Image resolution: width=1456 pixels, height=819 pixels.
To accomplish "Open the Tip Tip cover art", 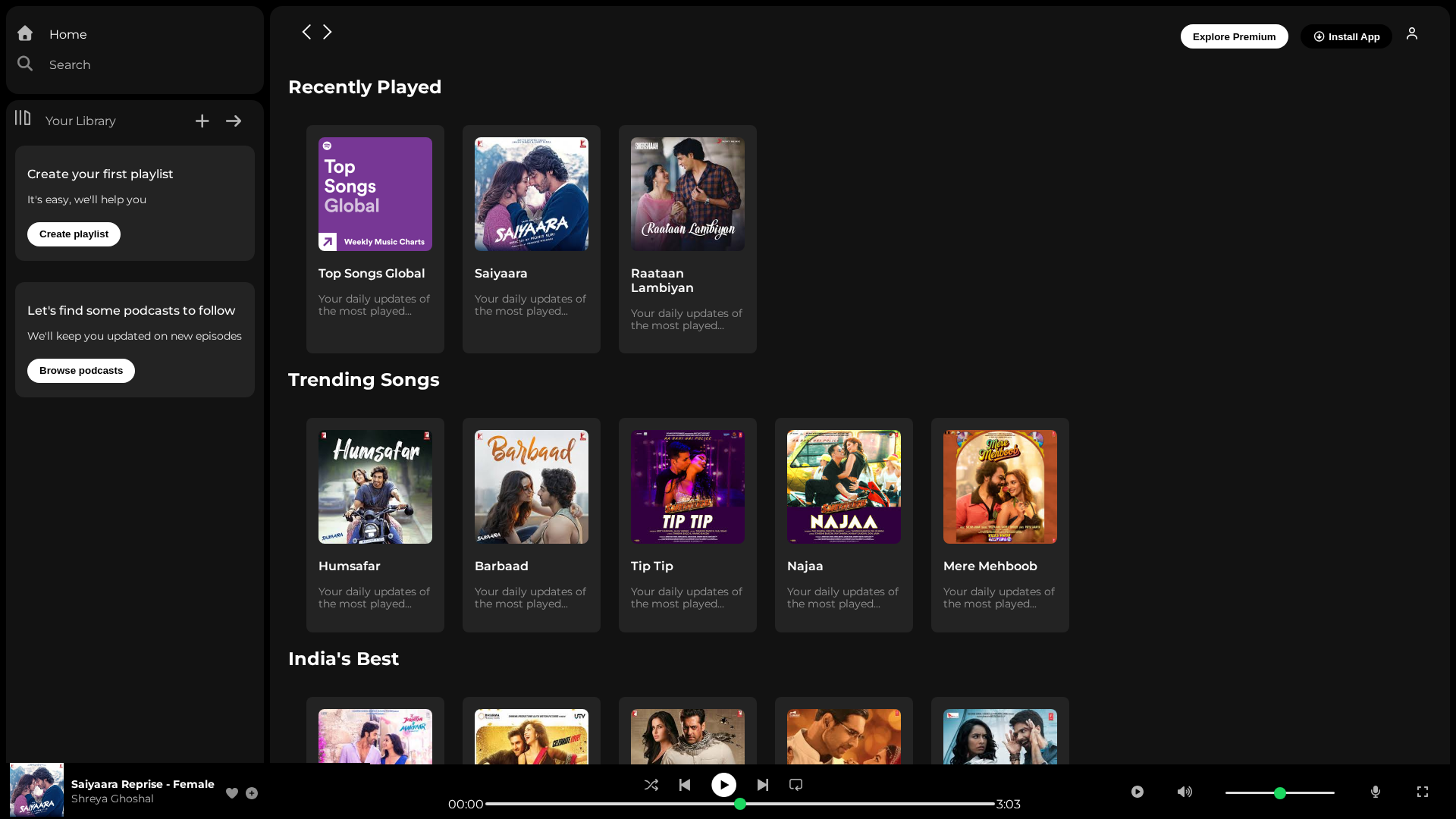I will (688, 487).
